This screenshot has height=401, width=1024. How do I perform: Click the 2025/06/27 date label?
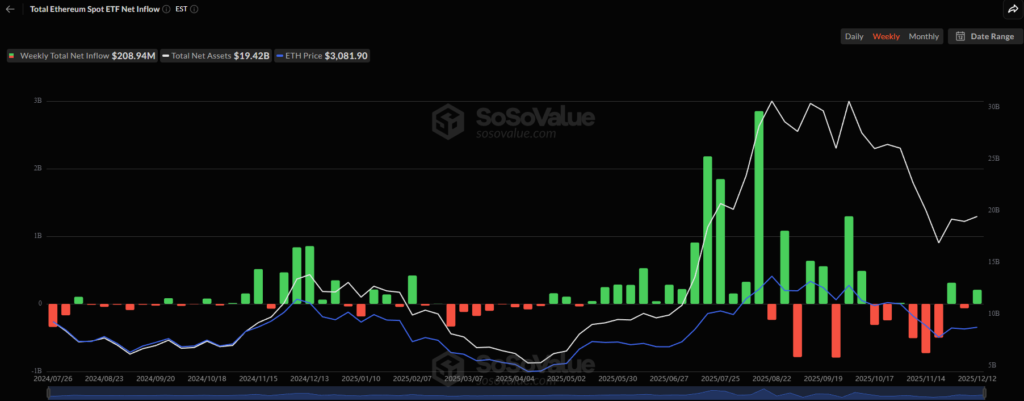click(x=669, y=378)
